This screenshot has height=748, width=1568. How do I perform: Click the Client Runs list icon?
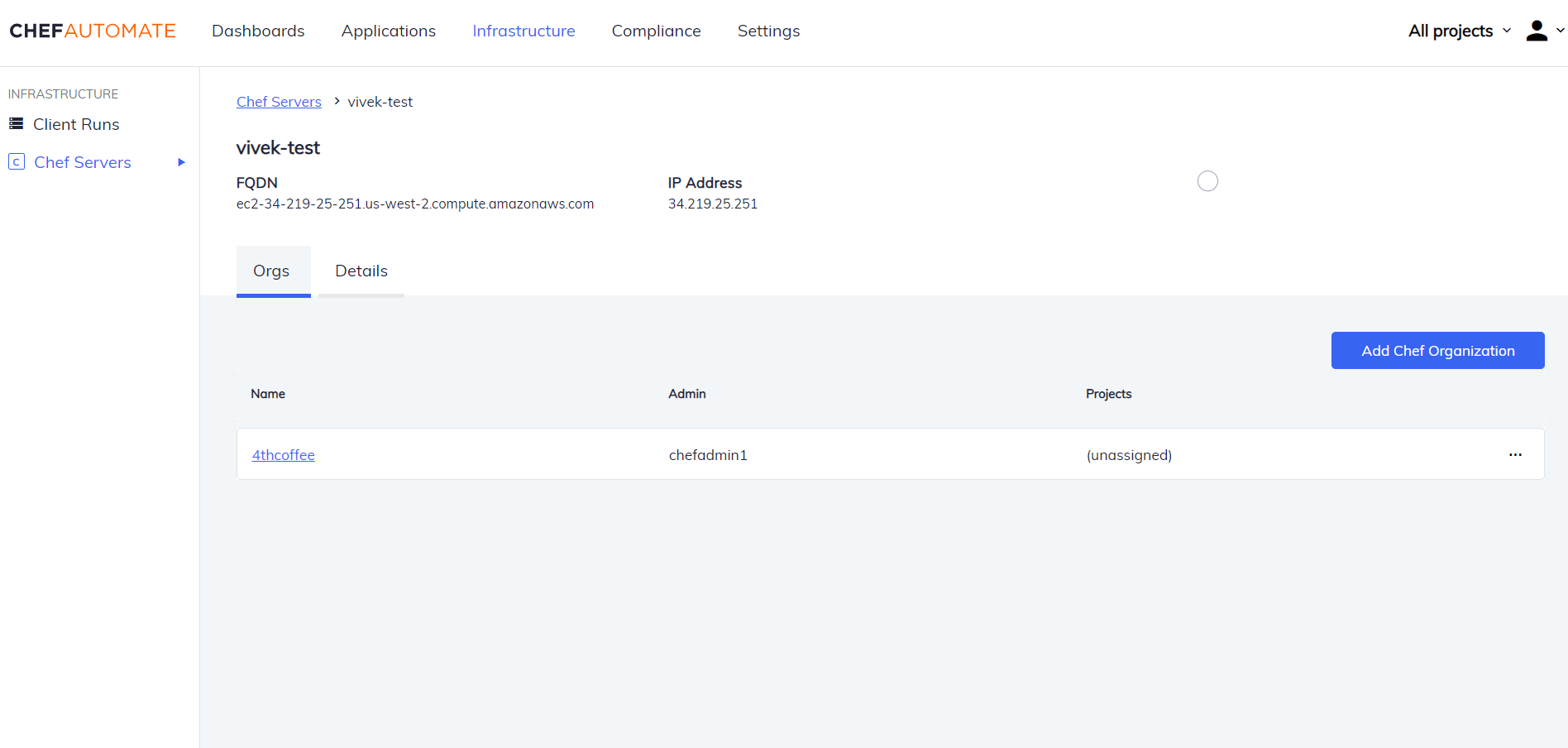[x=16, y=123]
